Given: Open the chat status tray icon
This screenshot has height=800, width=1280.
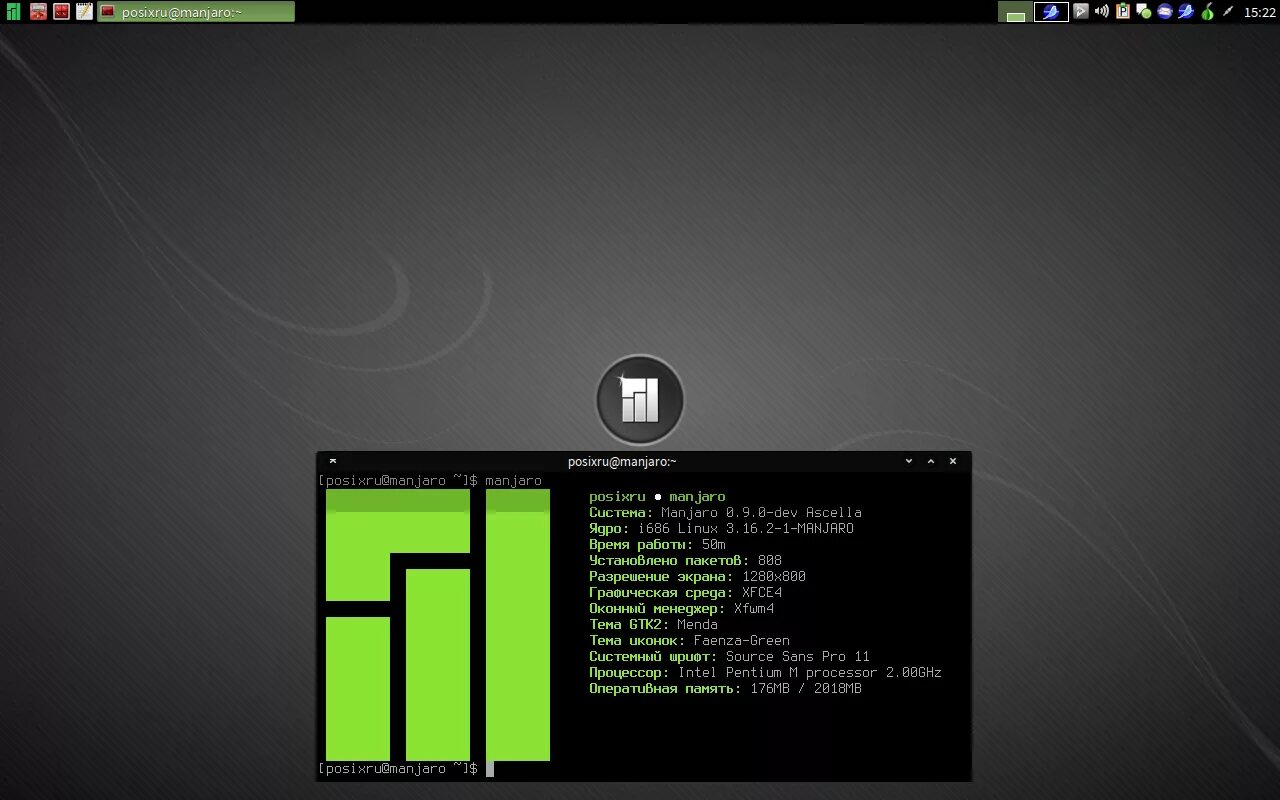Looking at the screenshot, I should [1144, 12].
